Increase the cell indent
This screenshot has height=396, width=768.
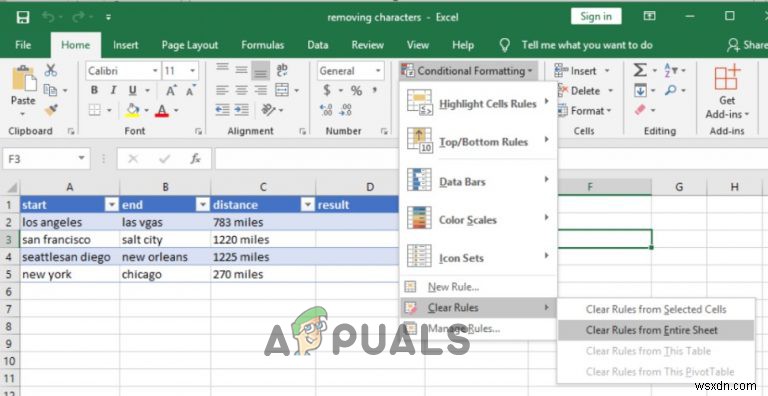pyautogui.click(x=241, y=110)
